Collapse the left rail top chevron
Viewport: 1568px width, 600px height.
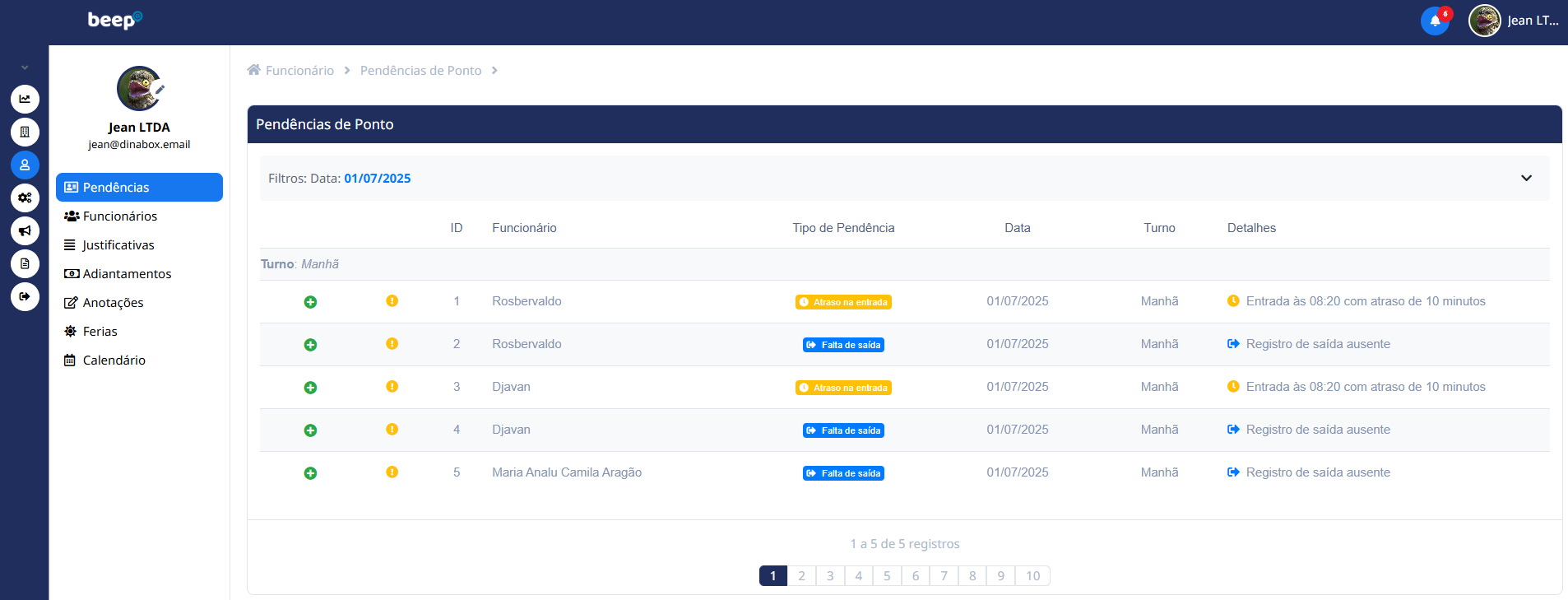coord(25,67)
